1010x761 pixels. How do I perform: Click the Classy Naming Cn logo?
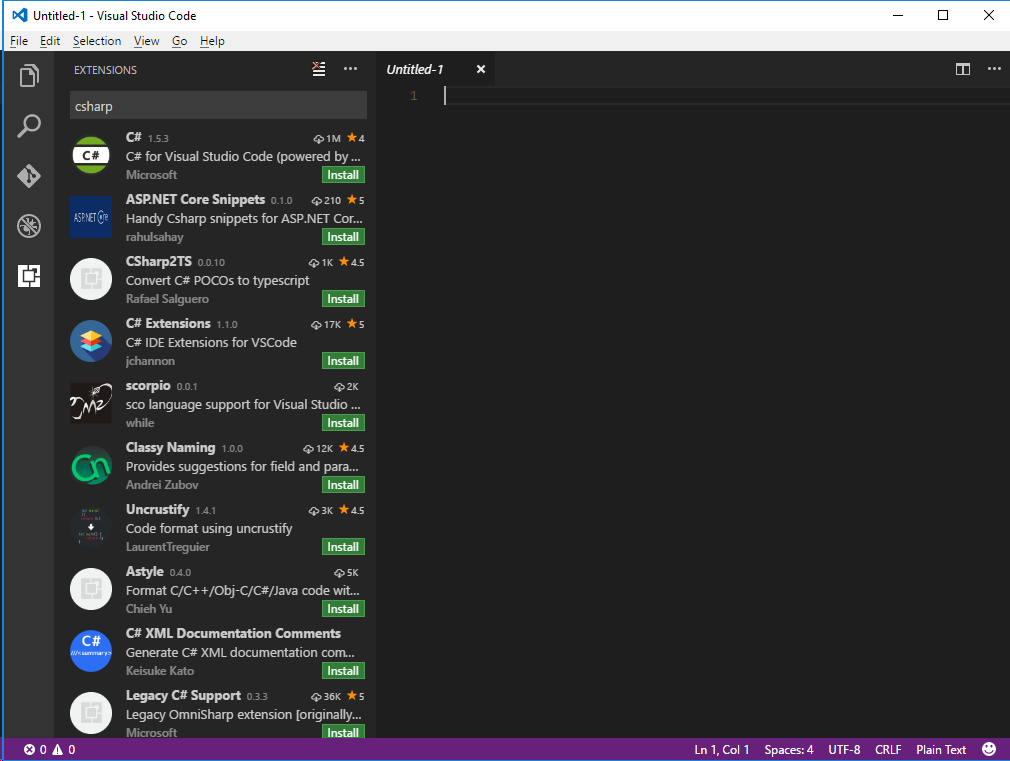point(91,465)
